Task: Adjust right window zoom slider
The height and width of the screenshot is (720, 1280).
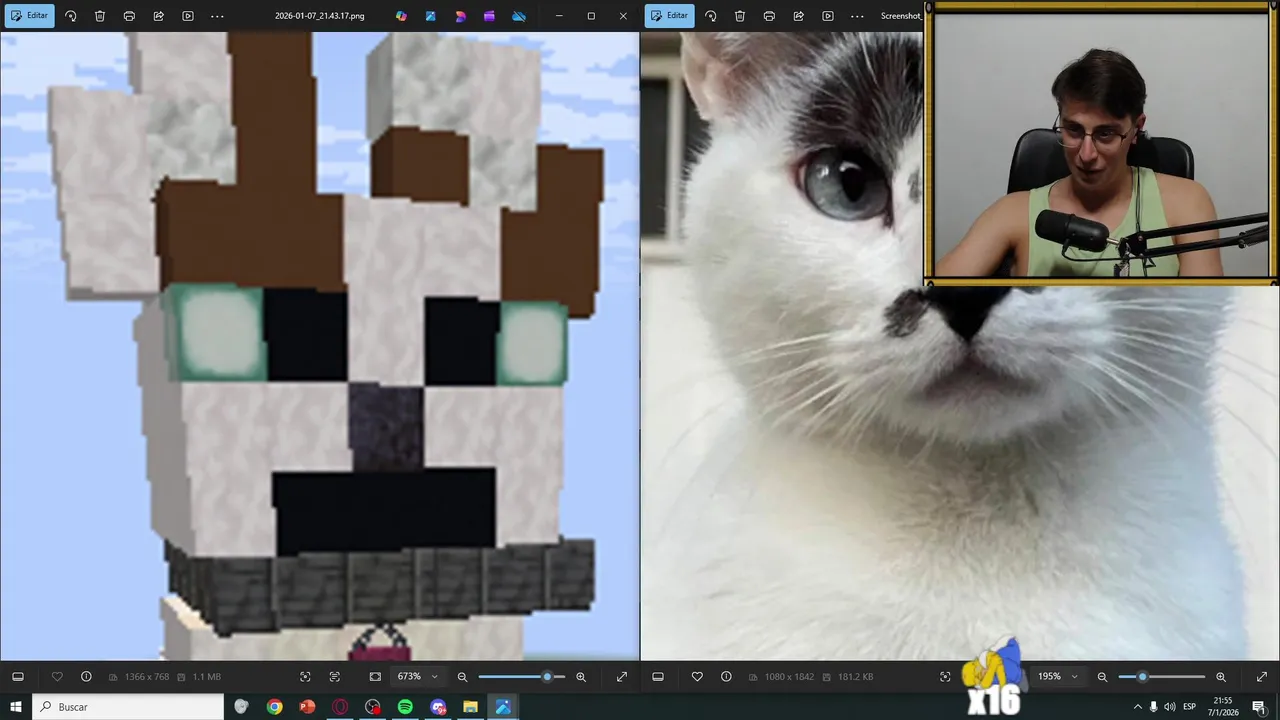Action: 1161,677
